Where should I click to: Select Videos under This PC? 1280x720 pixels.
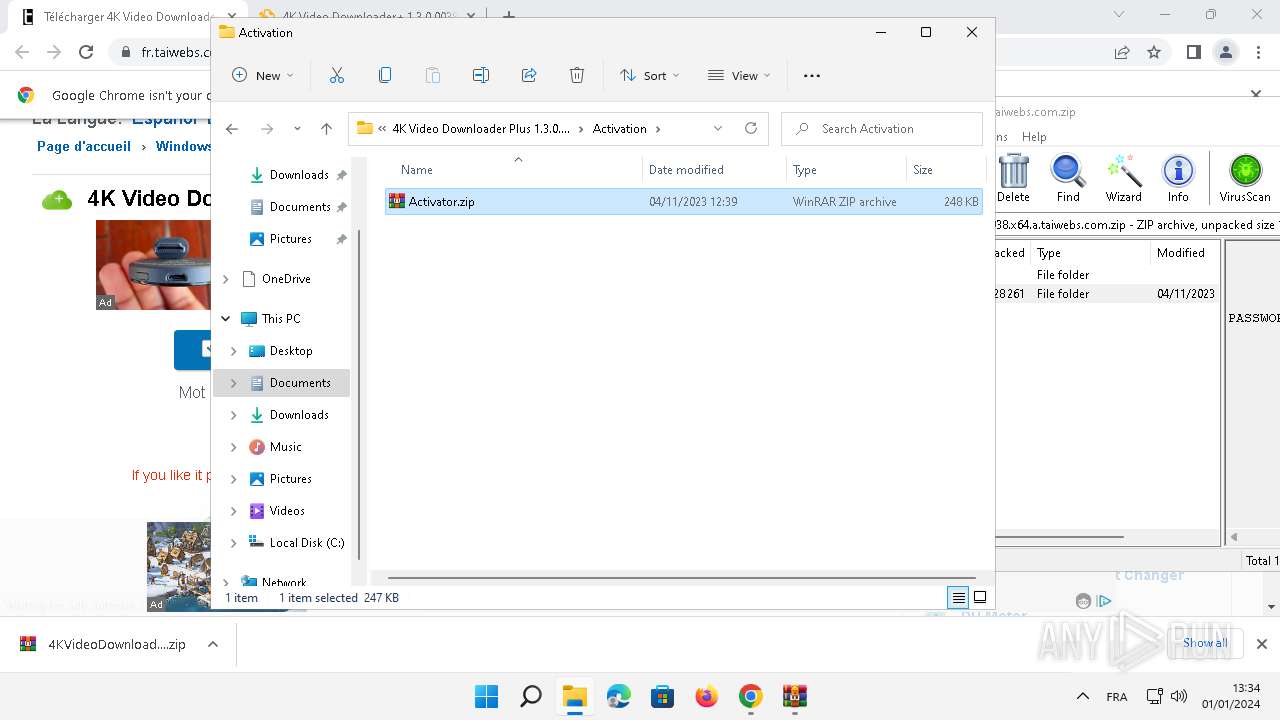(286, 511)
